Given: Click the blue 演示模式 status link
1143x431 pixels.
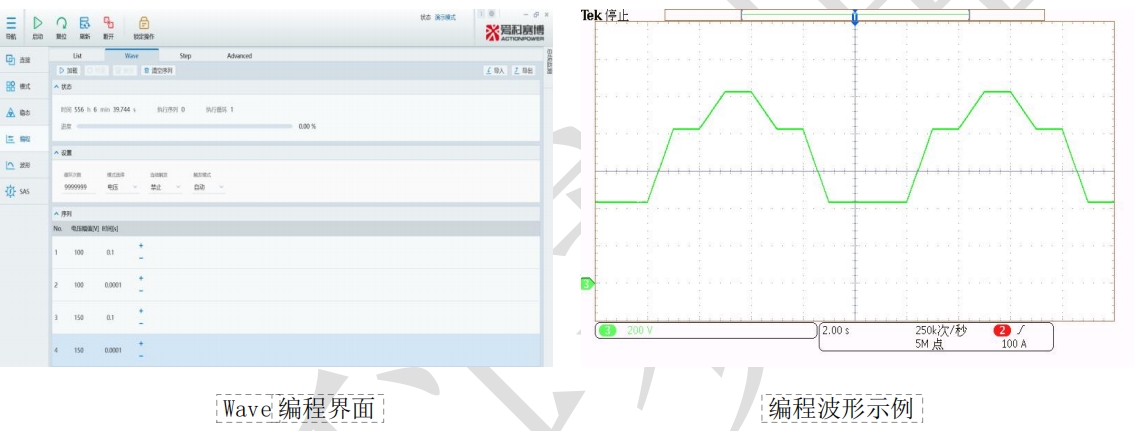Looking at the screenshot, I should tap(445, 17).
